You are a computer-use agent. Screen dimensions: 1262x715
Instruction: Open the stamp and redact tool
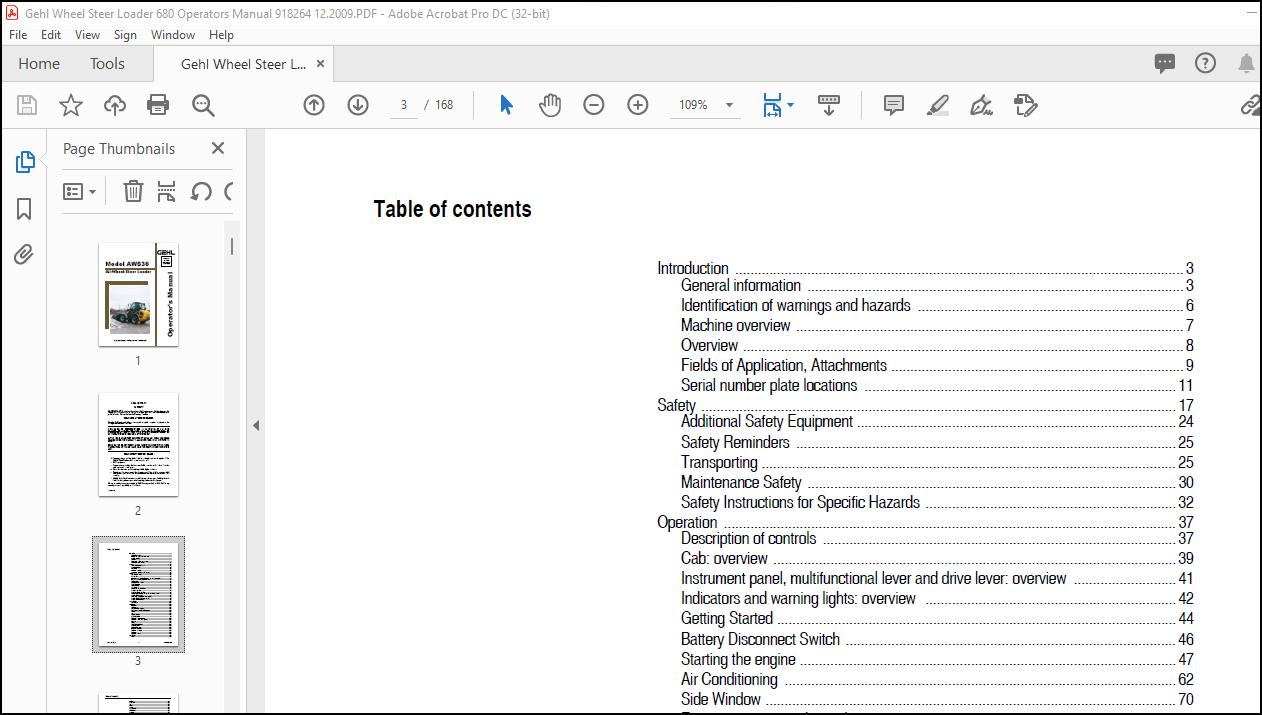pyautogui.click(x=1025, y=105)
